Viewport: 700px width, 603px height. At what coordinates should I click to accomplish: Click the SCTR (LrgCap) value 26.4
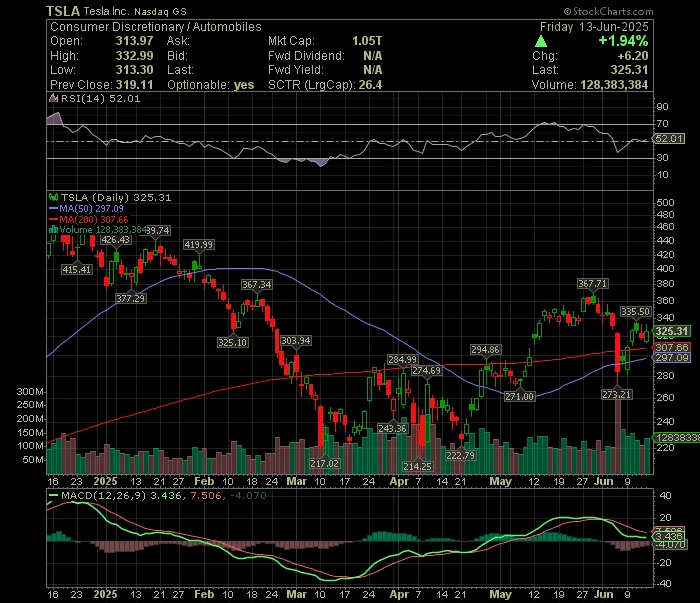tap(370, 85)
